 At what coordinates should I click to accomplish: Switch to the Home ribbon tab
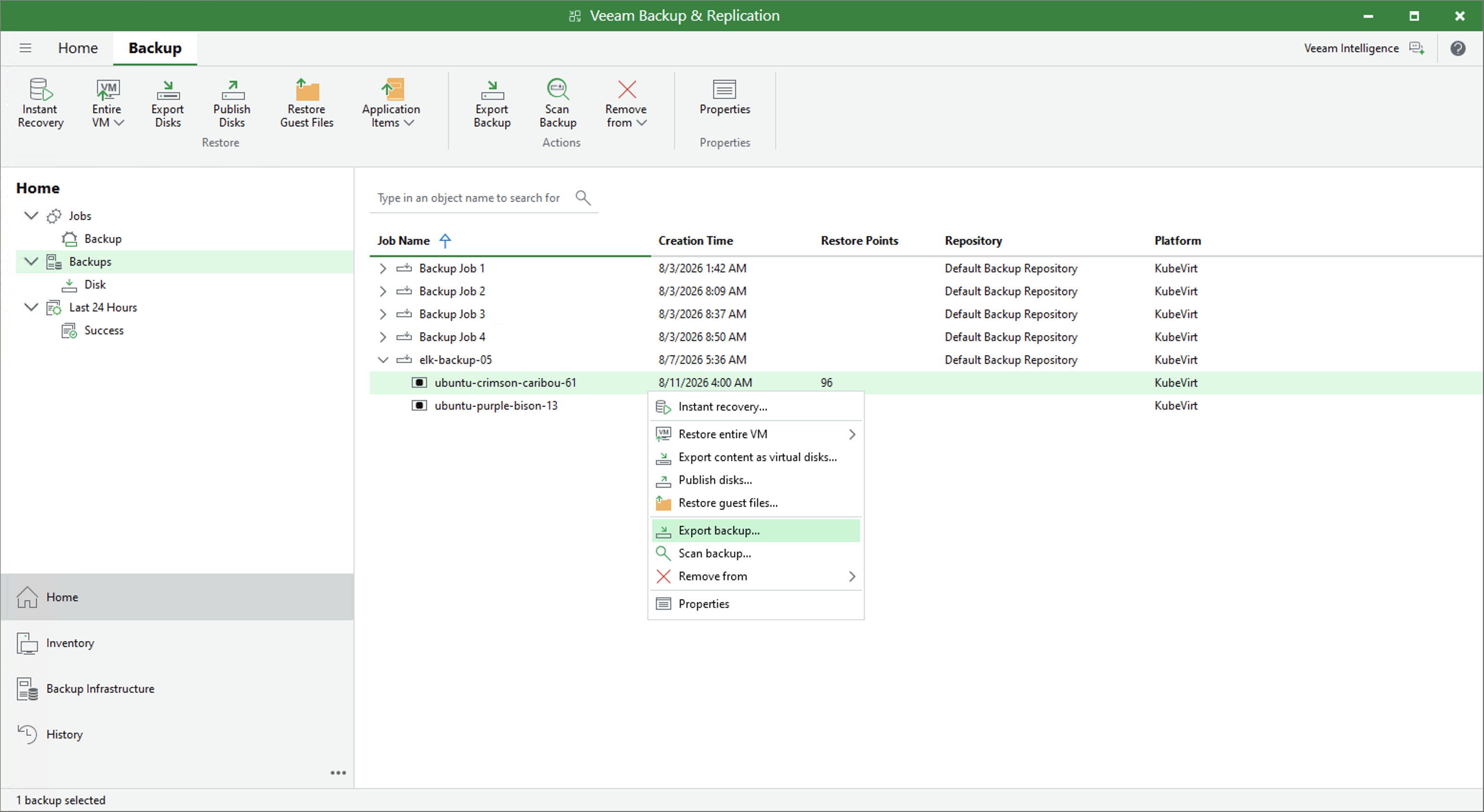[78, 48]
